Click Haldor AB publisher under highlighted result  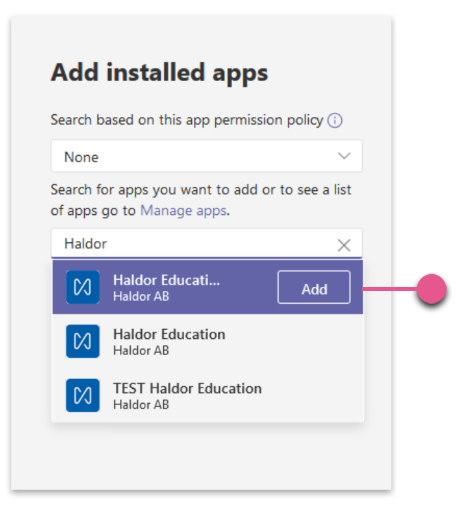[x=141, y=296]
